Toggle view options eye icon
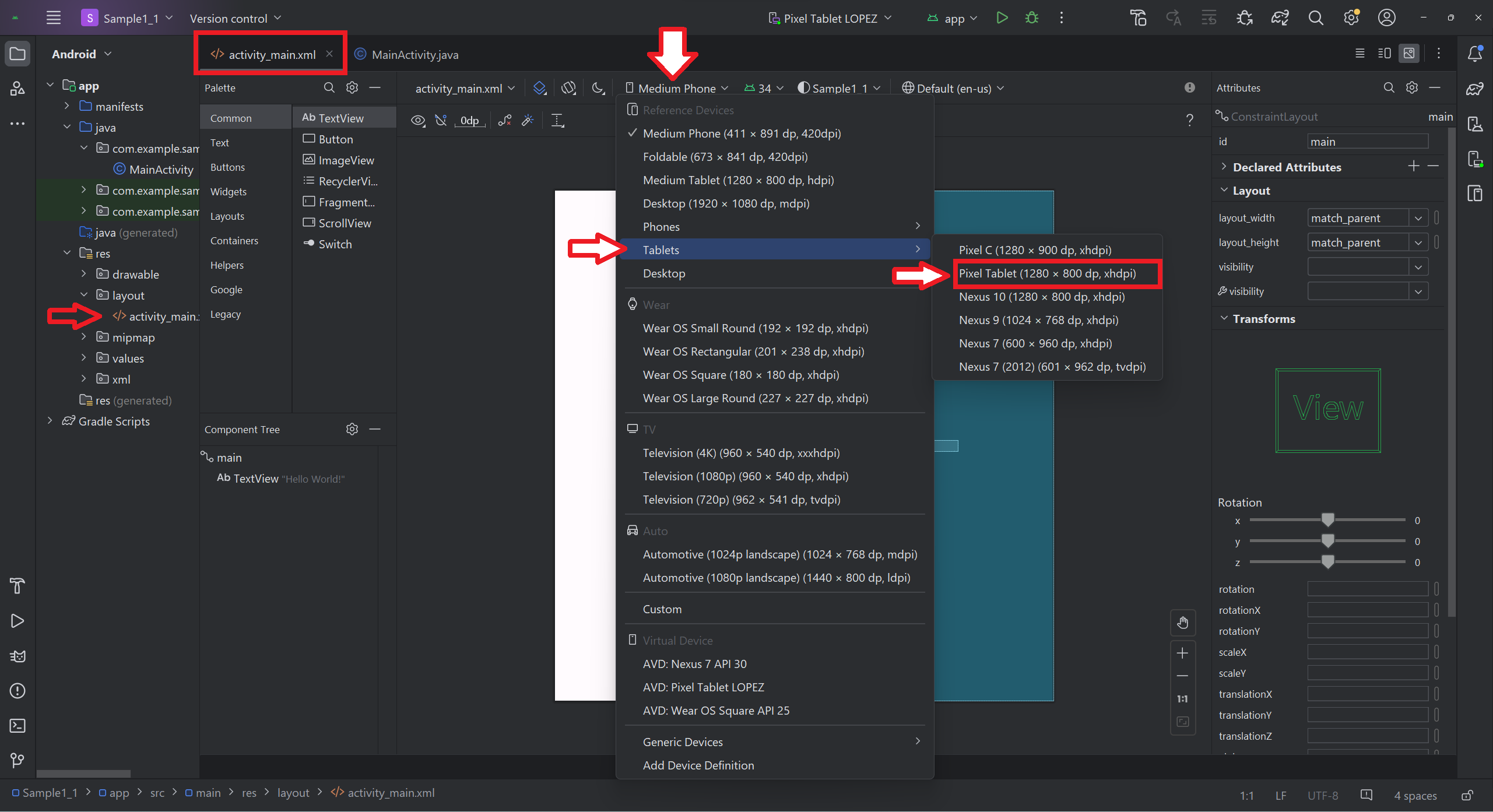Screen dimensions: 1493x812 (x=418, y=121)
